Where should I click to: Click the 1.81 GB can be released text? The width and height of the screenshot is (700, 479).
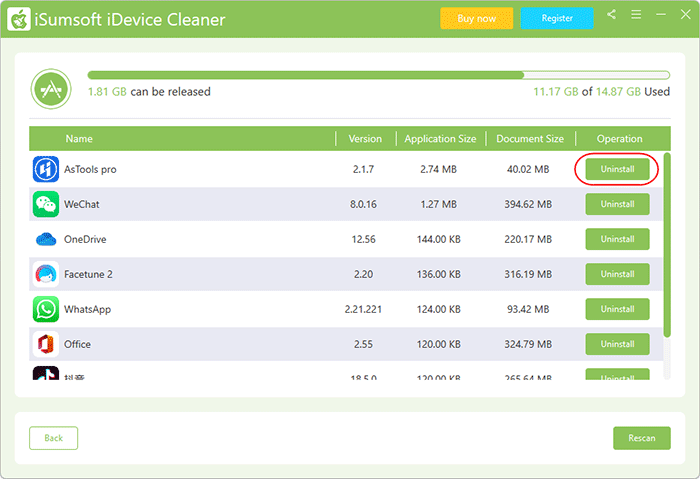point(149,92)
